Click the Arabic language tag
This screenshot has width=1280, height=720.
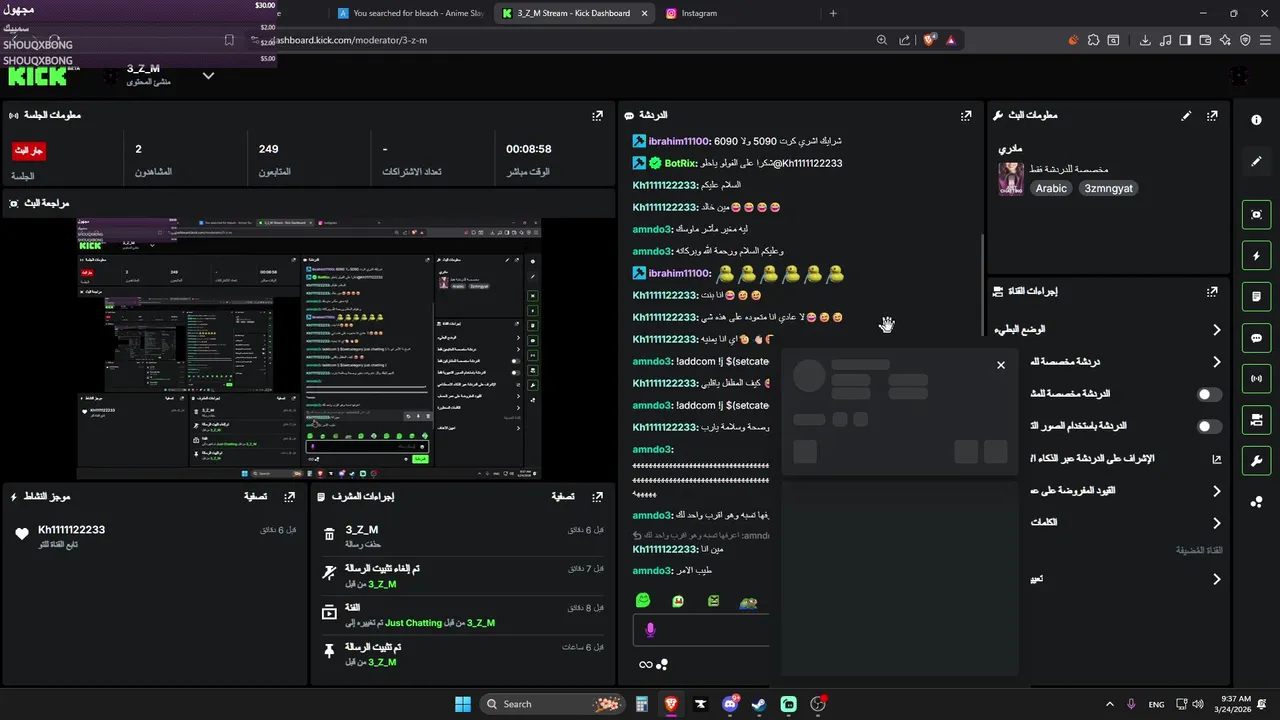[x=1051, y=188]
